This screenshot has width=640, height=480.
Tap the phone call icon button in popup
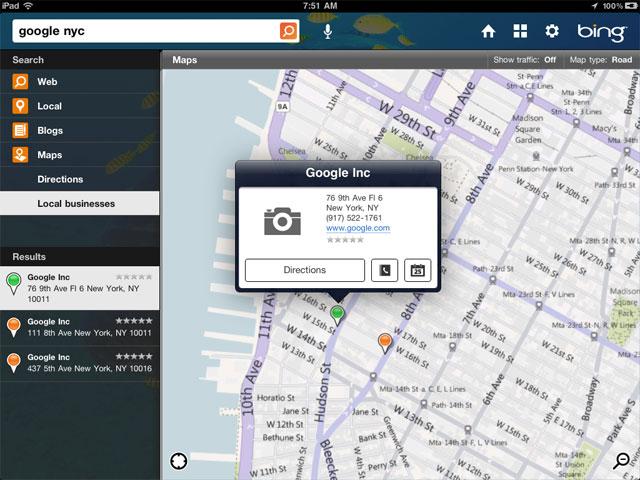[384, 270]
